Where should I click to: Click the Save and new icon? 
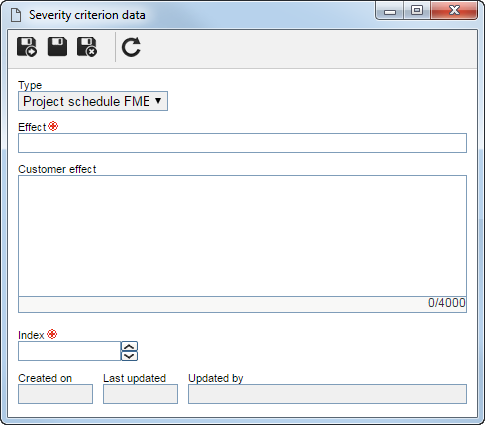(27, 47)
